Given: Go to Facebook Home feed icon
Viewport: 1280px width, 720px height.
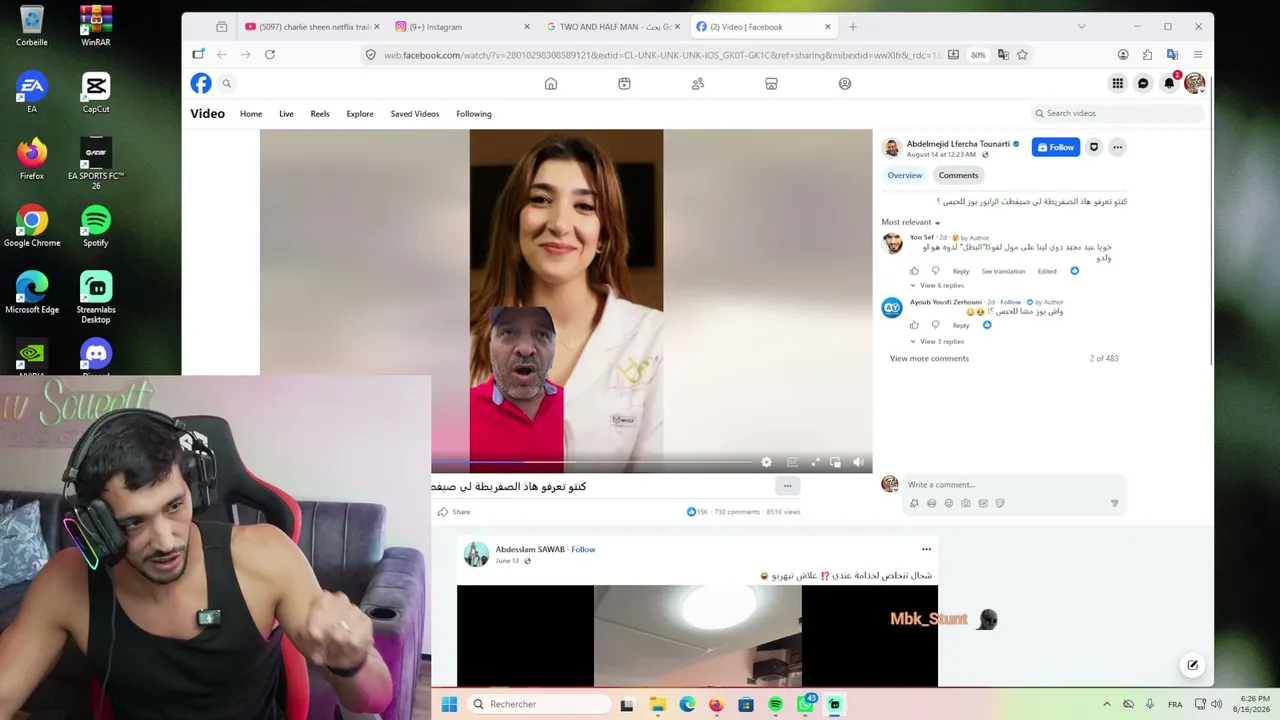Looking at the screenshot, I should pos(551,84).
